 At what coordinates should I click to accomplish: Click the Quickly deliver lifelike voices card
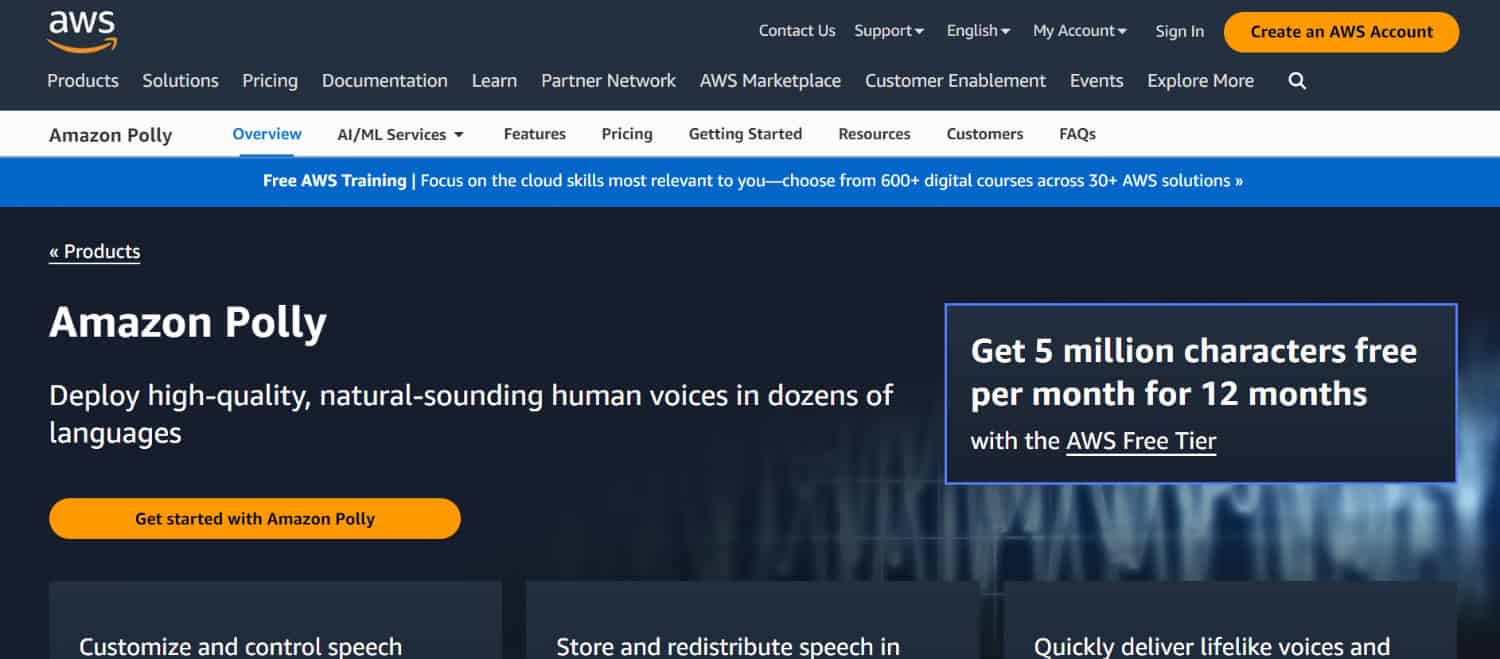click(x=1230, y=620)
